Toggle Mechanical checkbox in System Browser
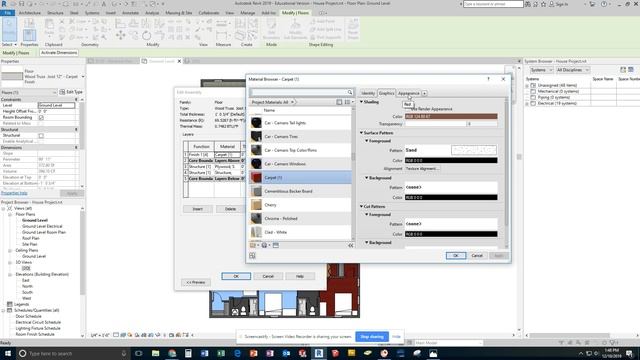The width and height of the screenshot is (640, 360). click(x=533, y=91)
